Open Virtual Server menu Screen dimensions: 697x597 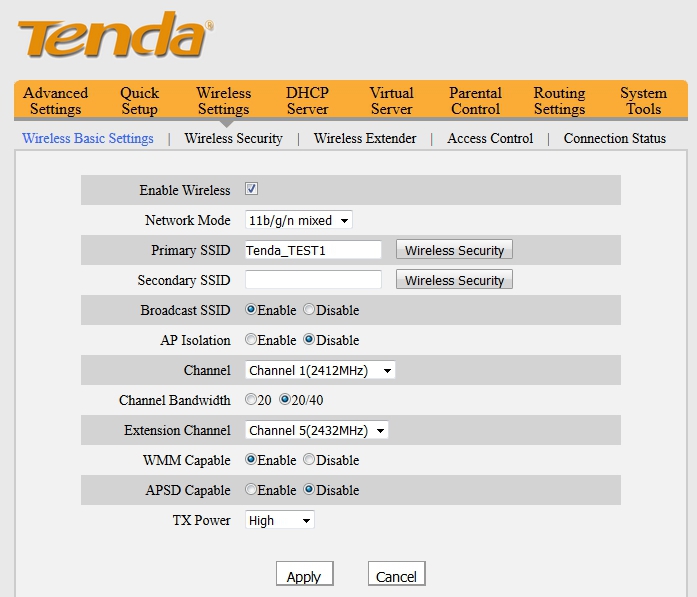(x=392, y=101)
